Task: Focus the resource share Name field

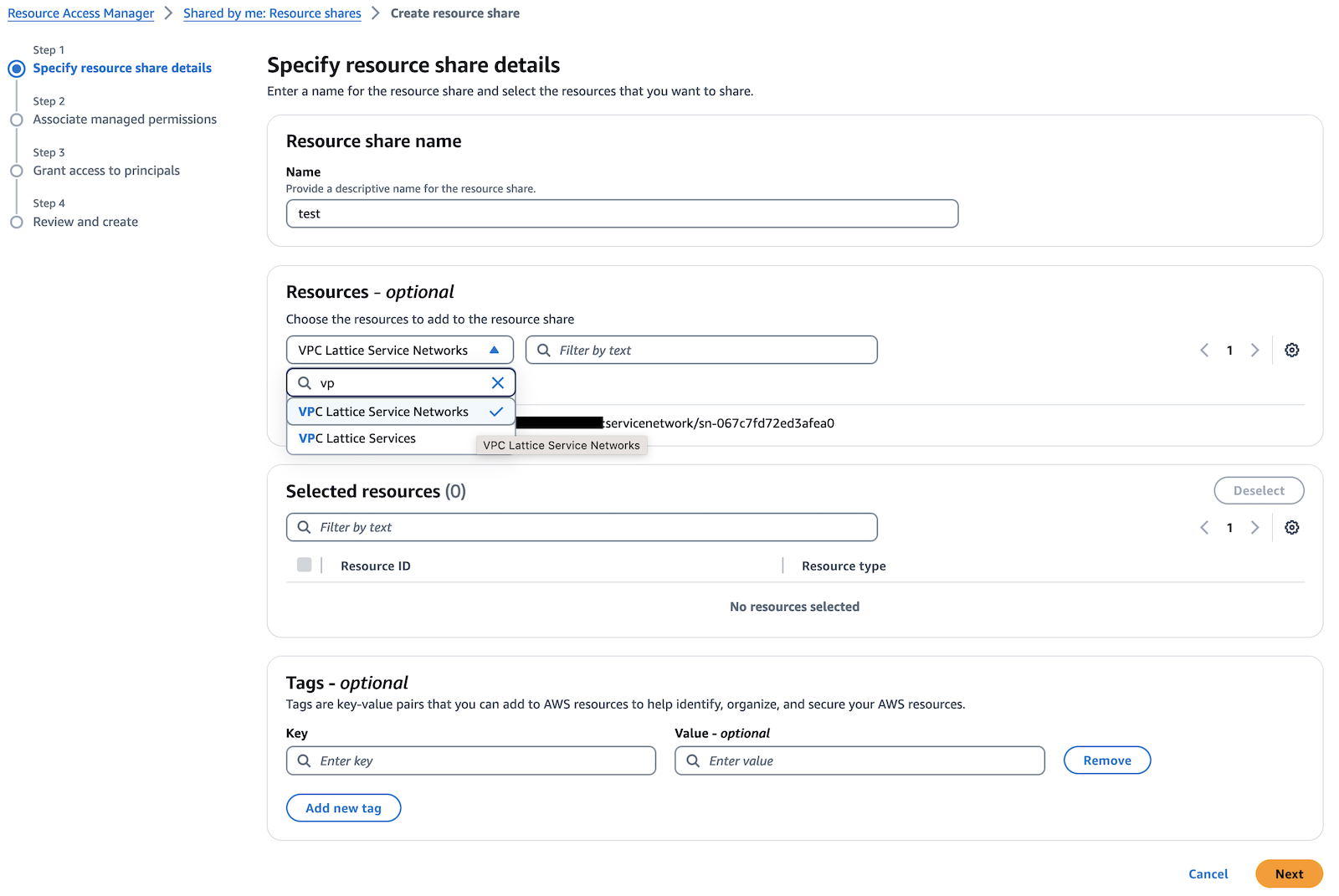Action: 622,214
